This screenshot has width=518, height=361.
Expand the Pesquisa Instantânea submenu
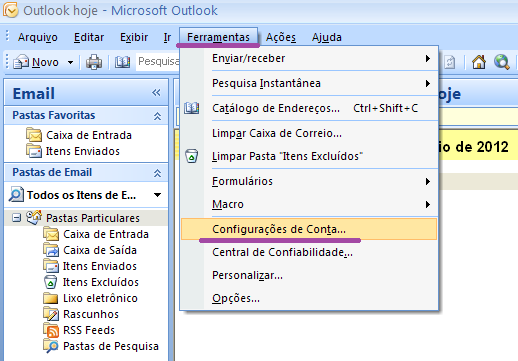coord(309,83)
